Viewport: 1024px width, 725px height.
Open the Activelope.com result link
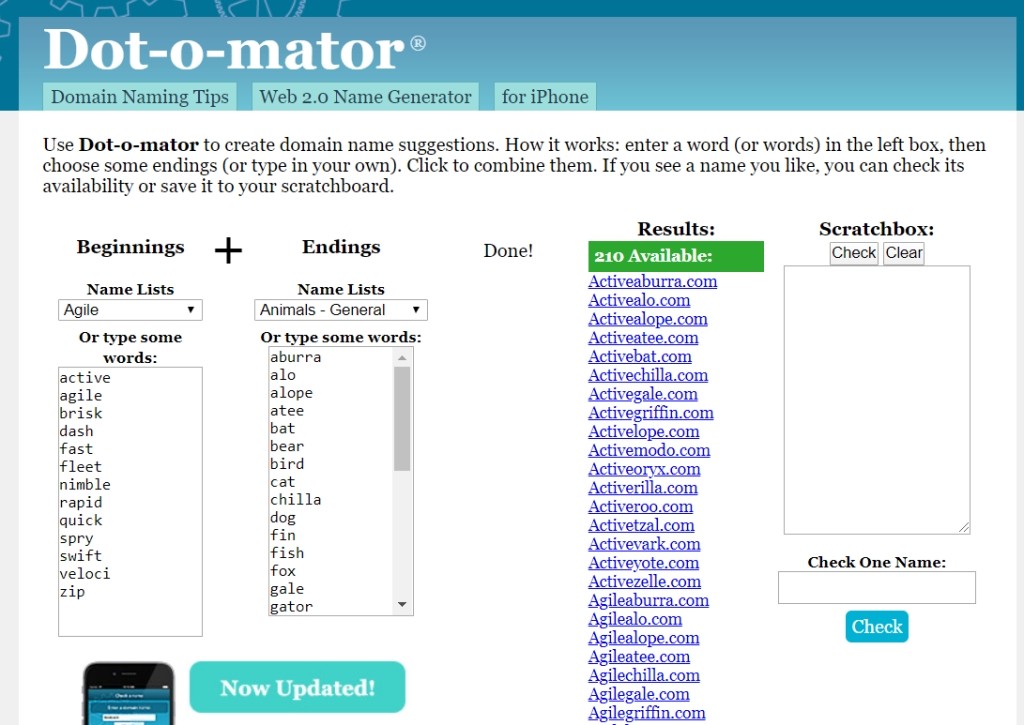(x=644, y=432)
